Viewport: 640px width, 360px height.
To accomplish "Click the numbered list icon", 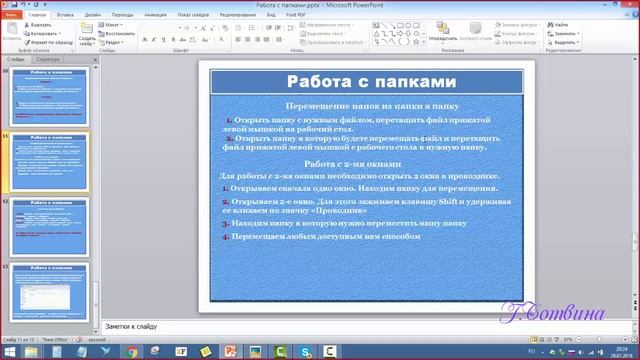I will (x=253, y=28).
